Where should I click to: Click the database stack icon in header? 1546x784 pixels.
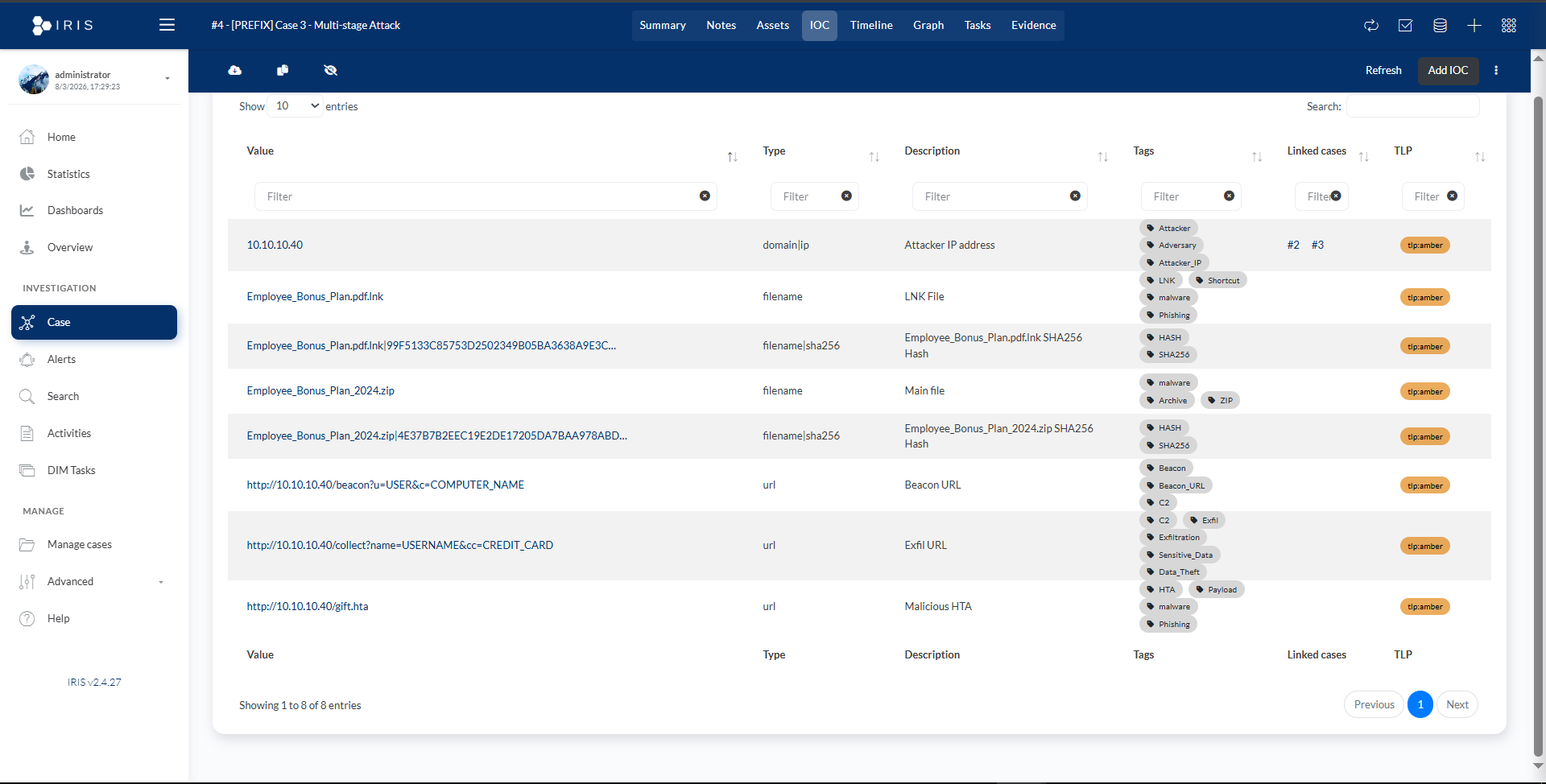(x=1440, y=26)
